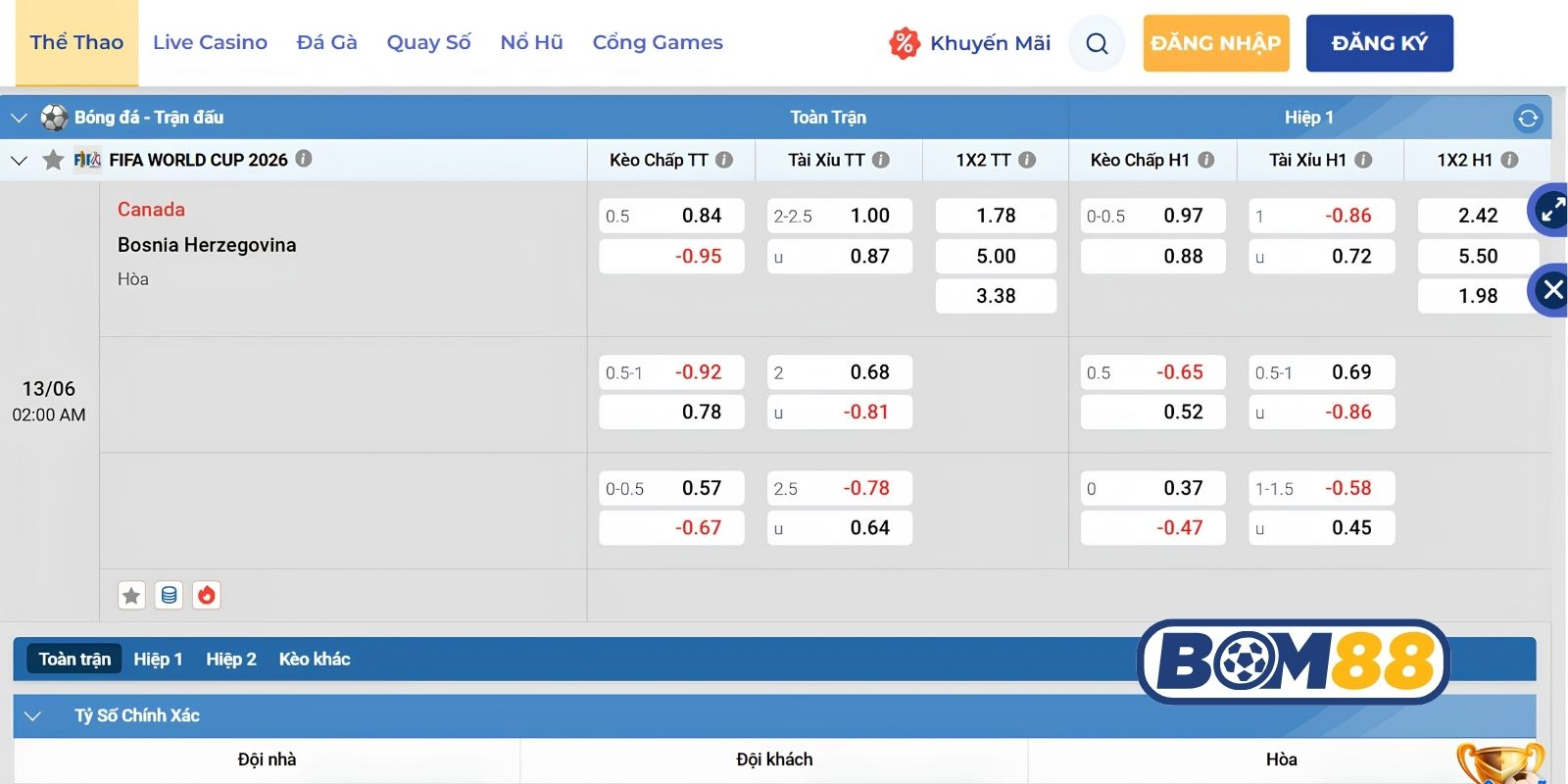Select first-half over 1-1.5 odds -0.58

click(1321, 488)
